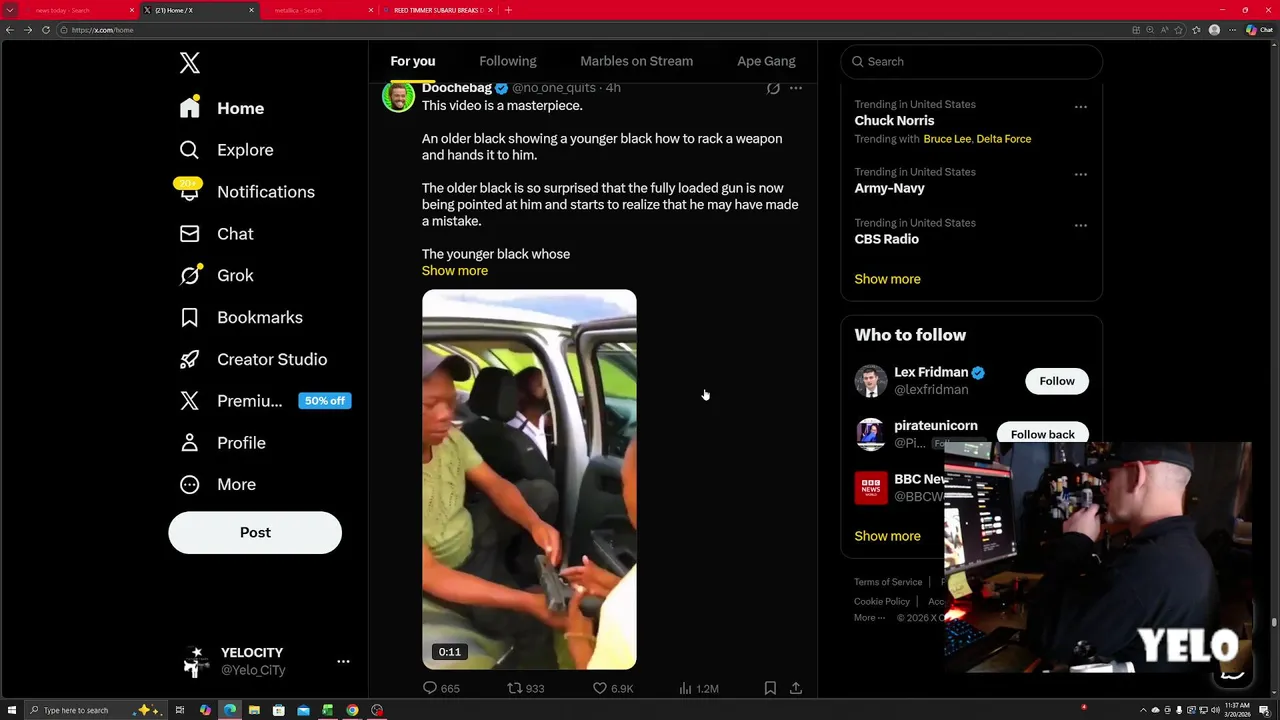This screenshot has width=1280, height=720.
Task: Click the X search field
Action: (x=971, y=61)
